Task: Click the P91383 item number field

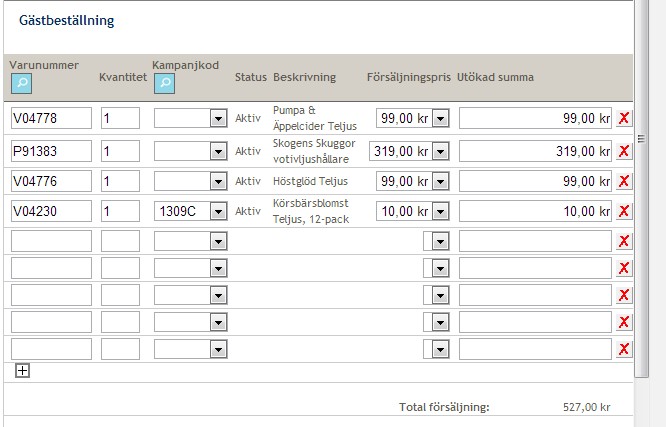Action: [x=51, y=151]
